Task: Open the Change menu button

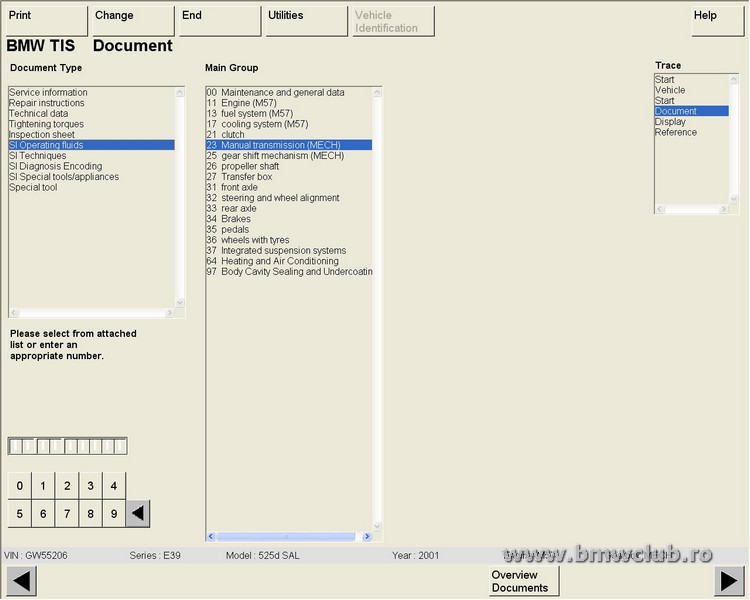Action: [133, 21]
